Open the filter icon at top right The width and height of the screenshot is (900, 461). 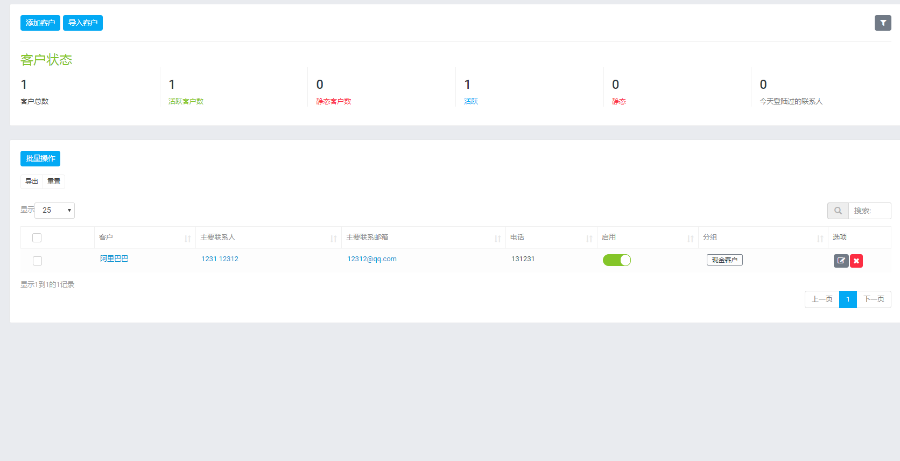[882, 23]
